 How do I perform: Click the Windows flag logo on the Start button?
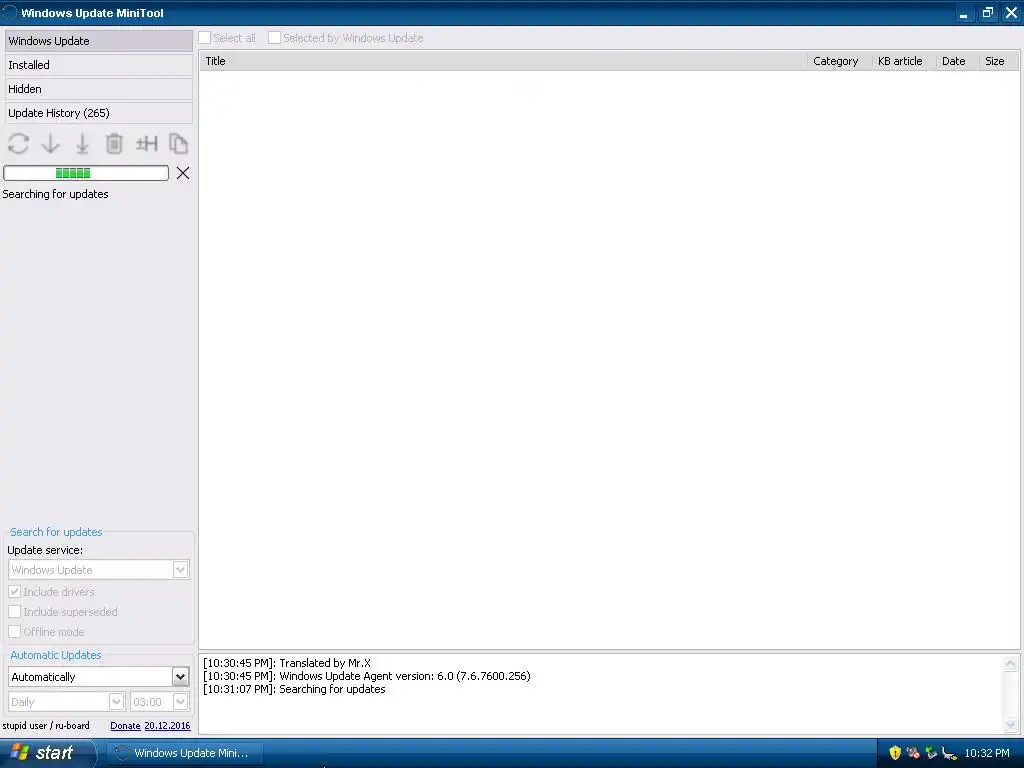tap(20, 752)
